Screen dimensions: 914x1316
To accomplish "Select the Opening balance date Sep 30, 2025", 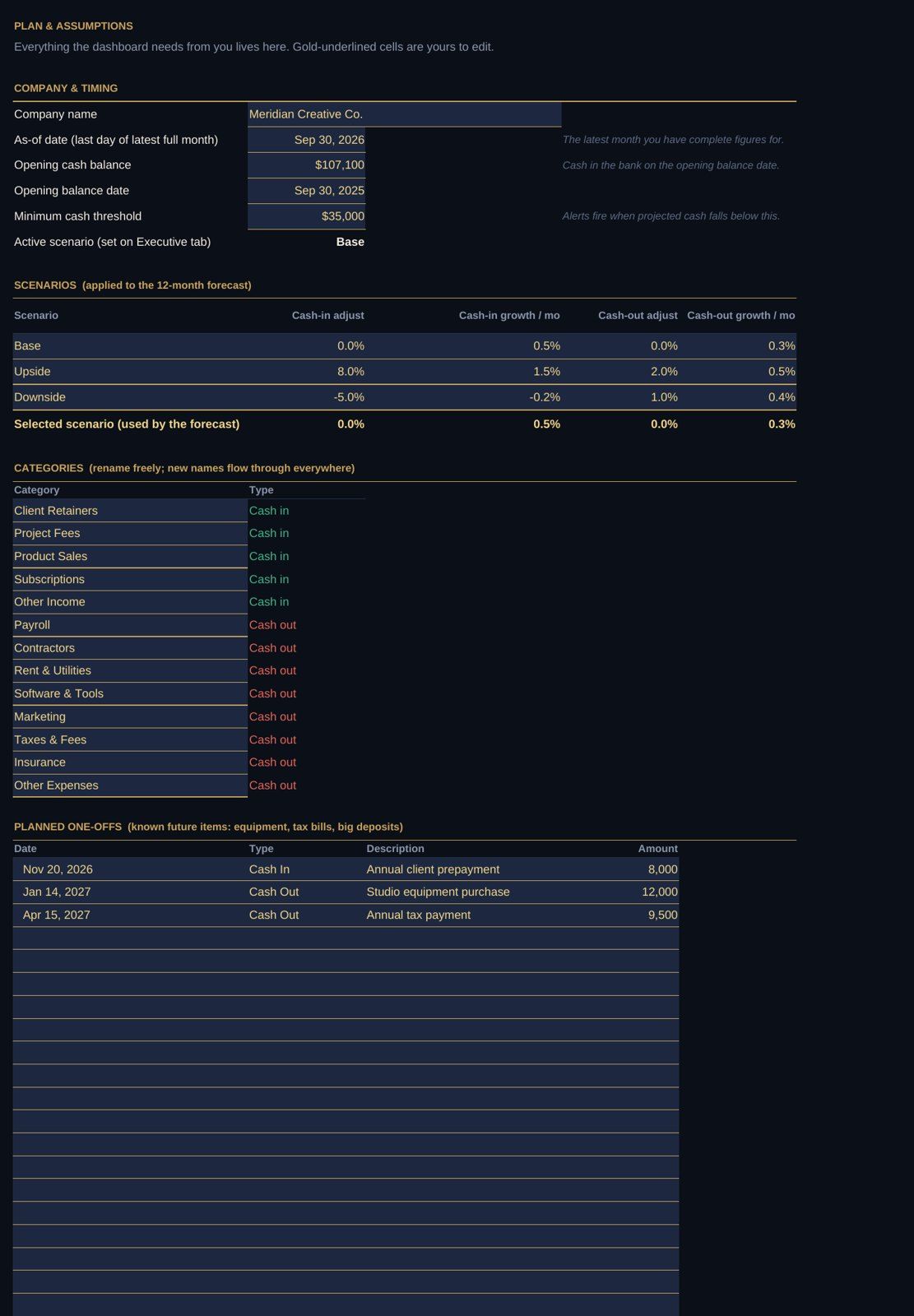I will click(306, 191).
